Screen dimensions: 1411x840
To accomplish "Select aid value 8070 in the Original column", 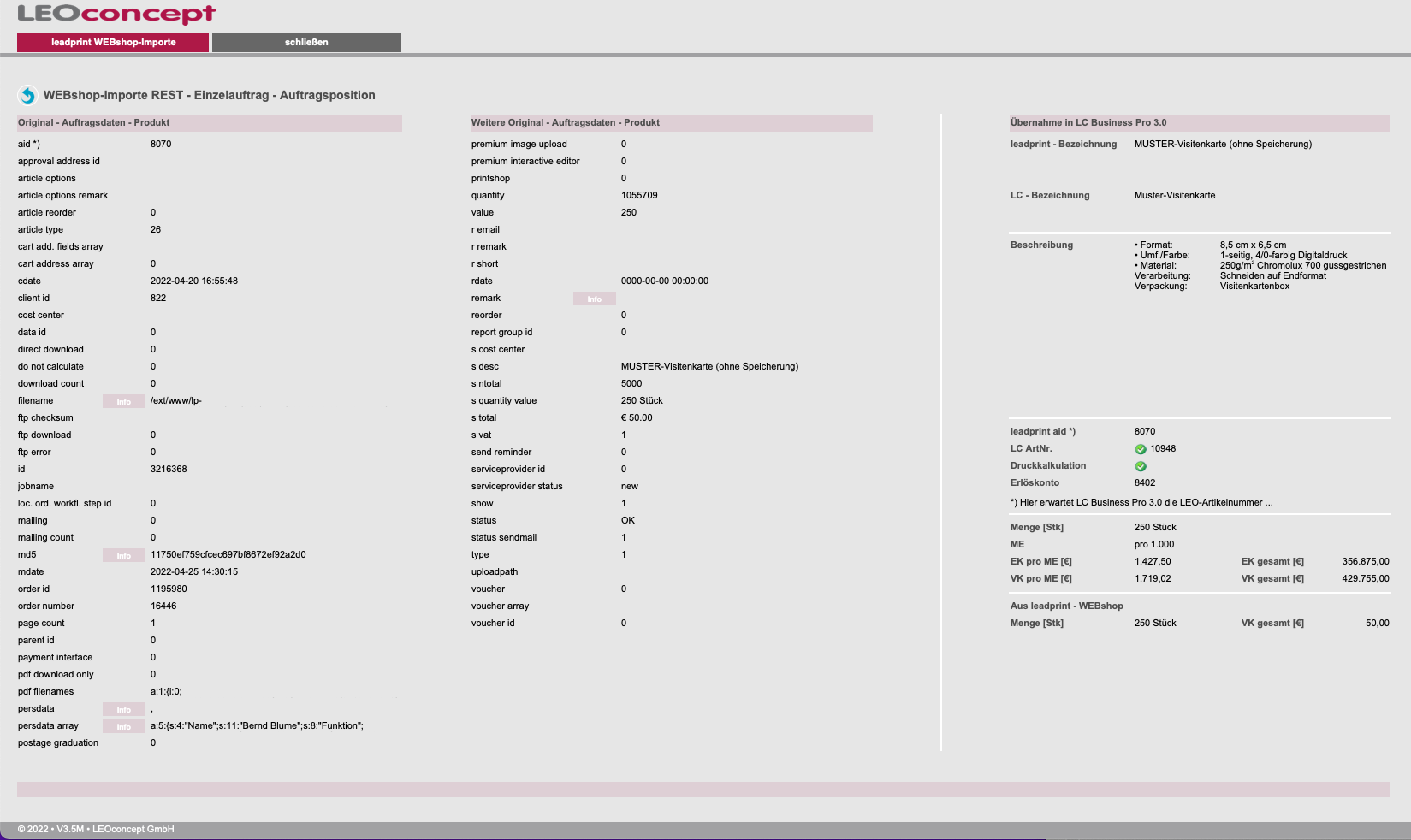I will tap(161, 144).
